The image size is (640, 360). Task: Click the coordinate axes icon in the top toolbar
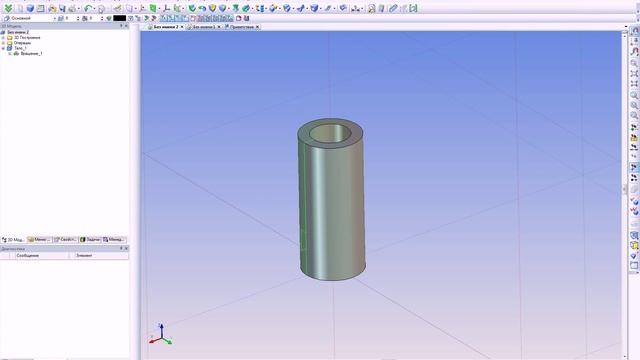point(167,8)
